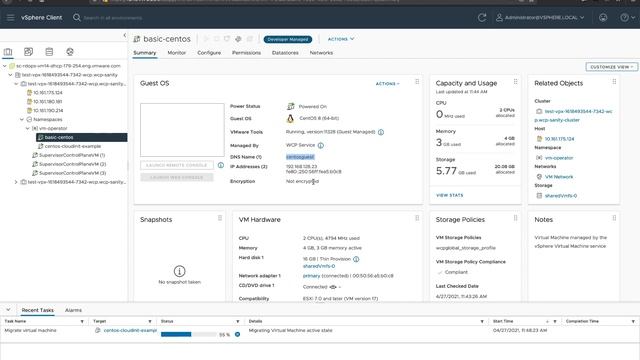The height and width of the screenshot is (360, 640).
Task: Click the Hard disk 1 info icon
Action: pos(356,259)
